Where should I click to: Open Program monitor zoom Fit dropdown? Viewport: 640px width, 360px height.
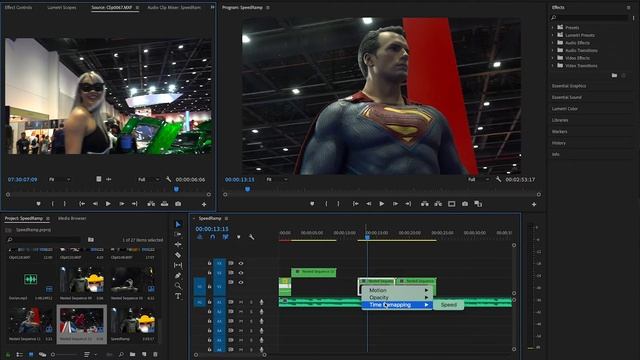pos(277,179)
